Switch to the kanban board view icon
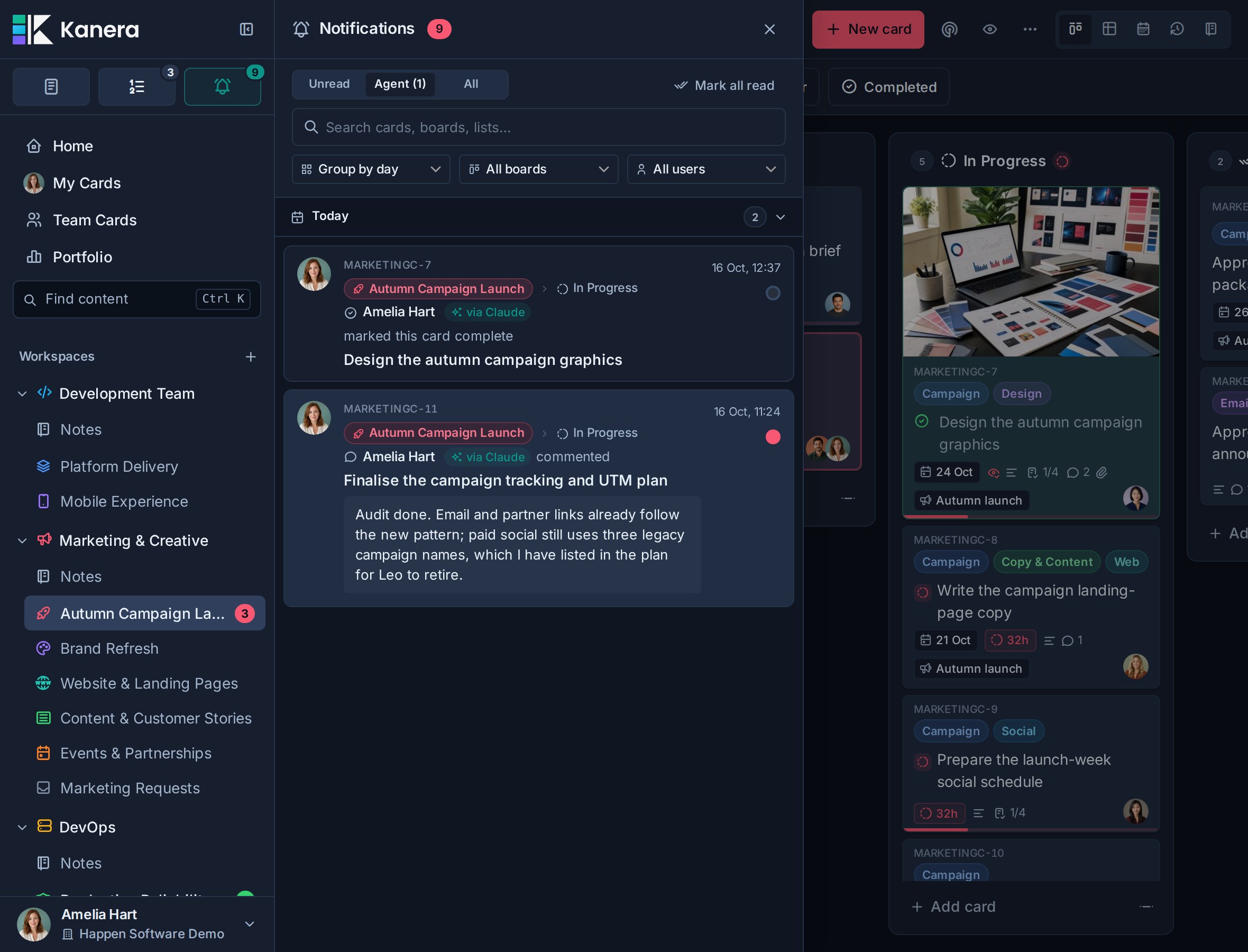 (1075, 29)
